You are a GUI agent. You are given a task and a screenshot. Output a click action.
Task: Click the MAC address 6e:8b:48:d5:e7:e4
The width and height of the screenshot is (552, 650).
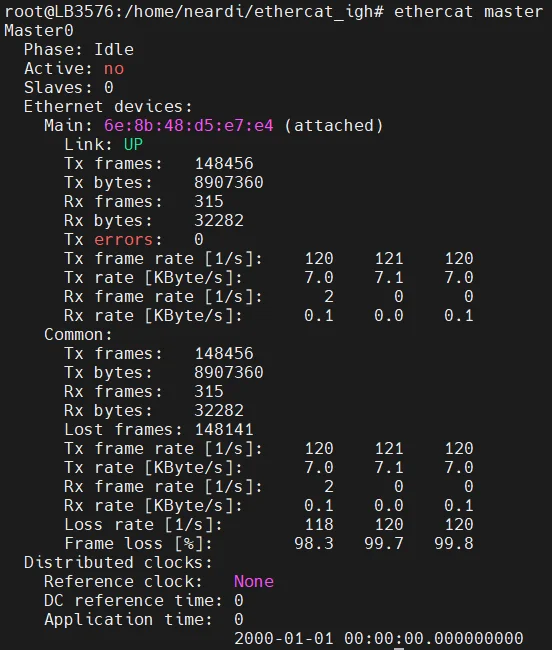(x=189, y=126)
